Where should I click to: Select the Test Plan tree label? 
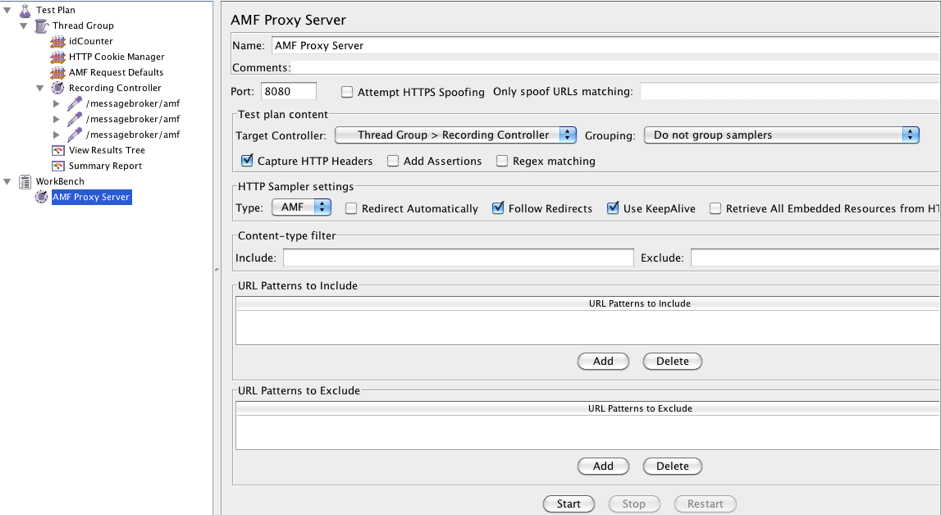pyautogui.click(x=56, y=10)
